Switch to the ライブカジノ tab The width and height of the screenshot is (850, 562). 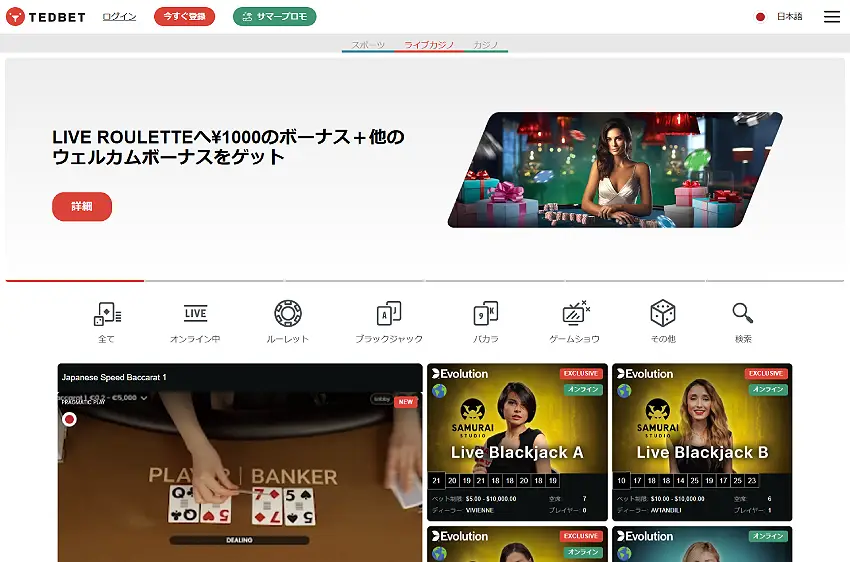tap(429, 44)
